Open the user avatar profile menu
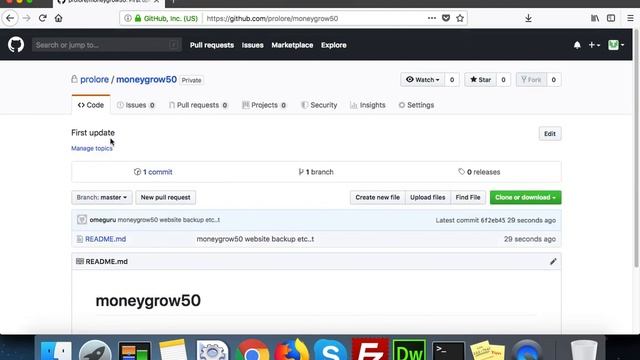640x360 pixels. tap(616, 45)
